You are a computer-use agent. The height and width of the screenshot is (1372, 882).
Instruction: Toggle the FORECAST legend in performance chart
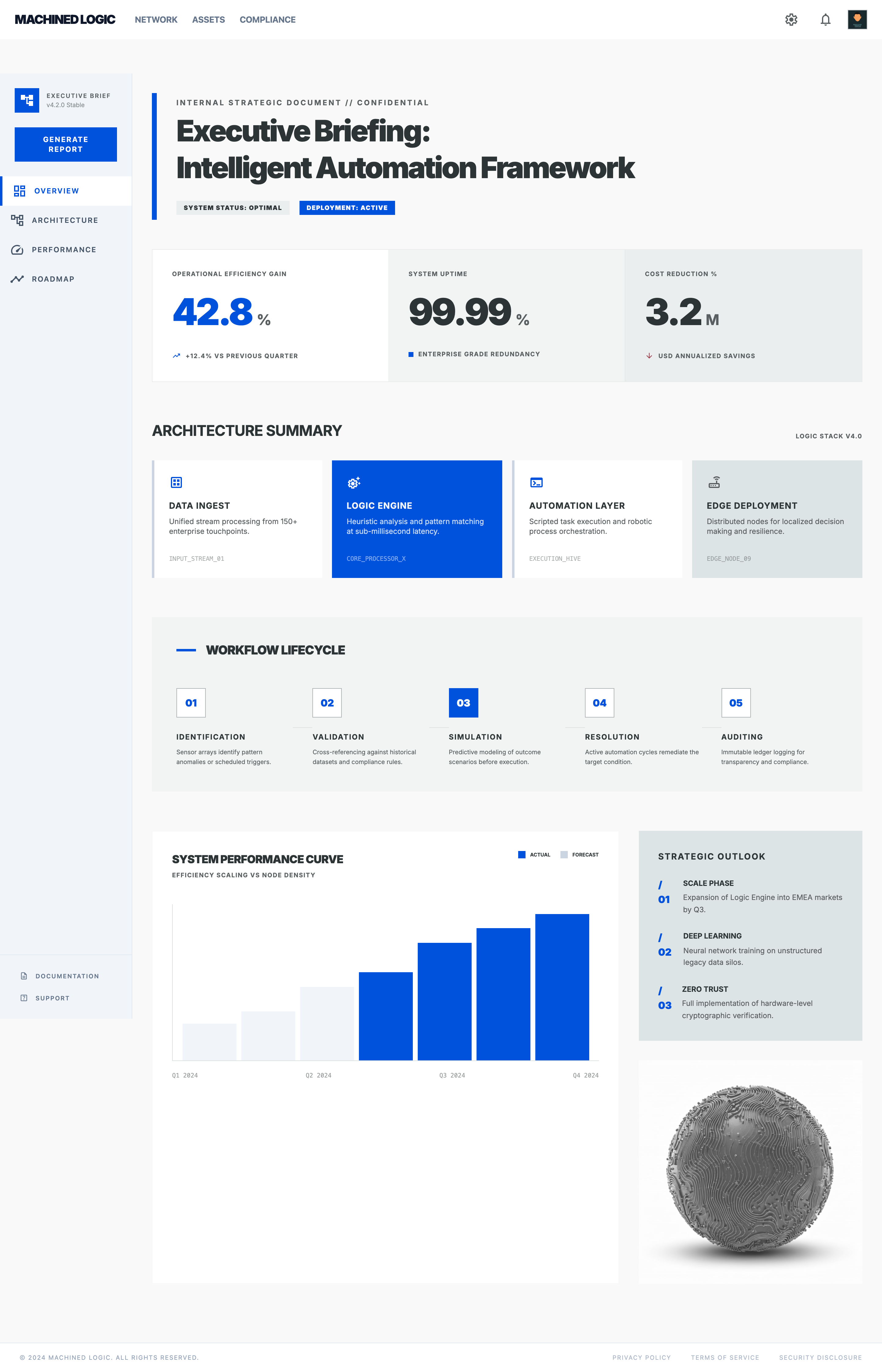(x=580, y=854)
